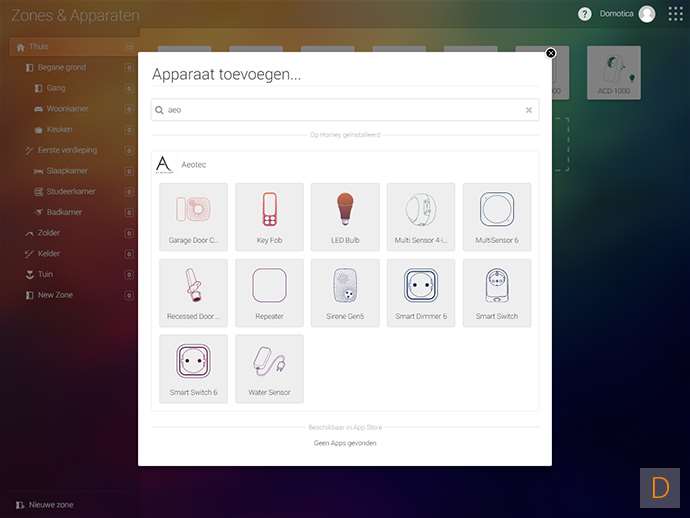
Task: Click the search box containing 'aeo'
Action: point(345,110)
